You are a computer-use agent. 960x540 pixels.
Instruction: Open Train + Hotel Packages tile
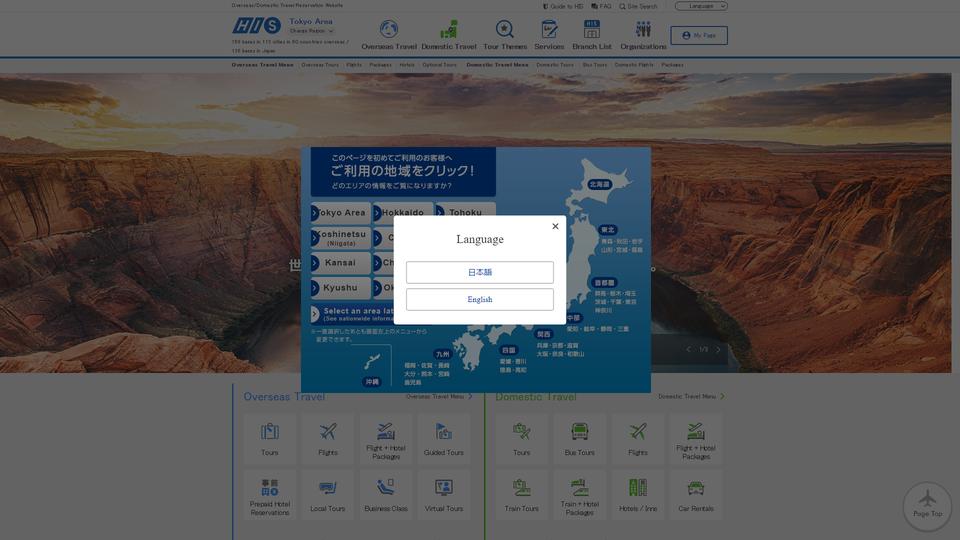point(580,495)
